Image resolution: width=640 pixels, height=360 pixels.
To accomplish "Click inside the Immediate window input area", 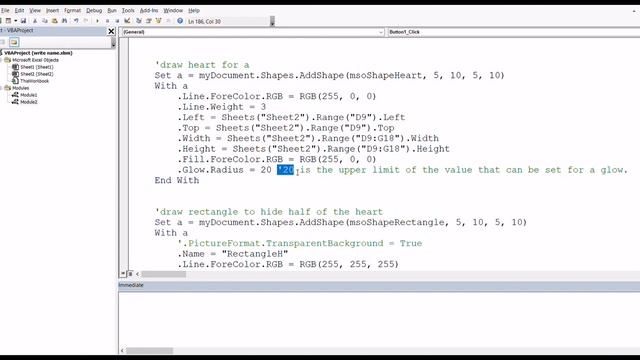I will [379, 319].
